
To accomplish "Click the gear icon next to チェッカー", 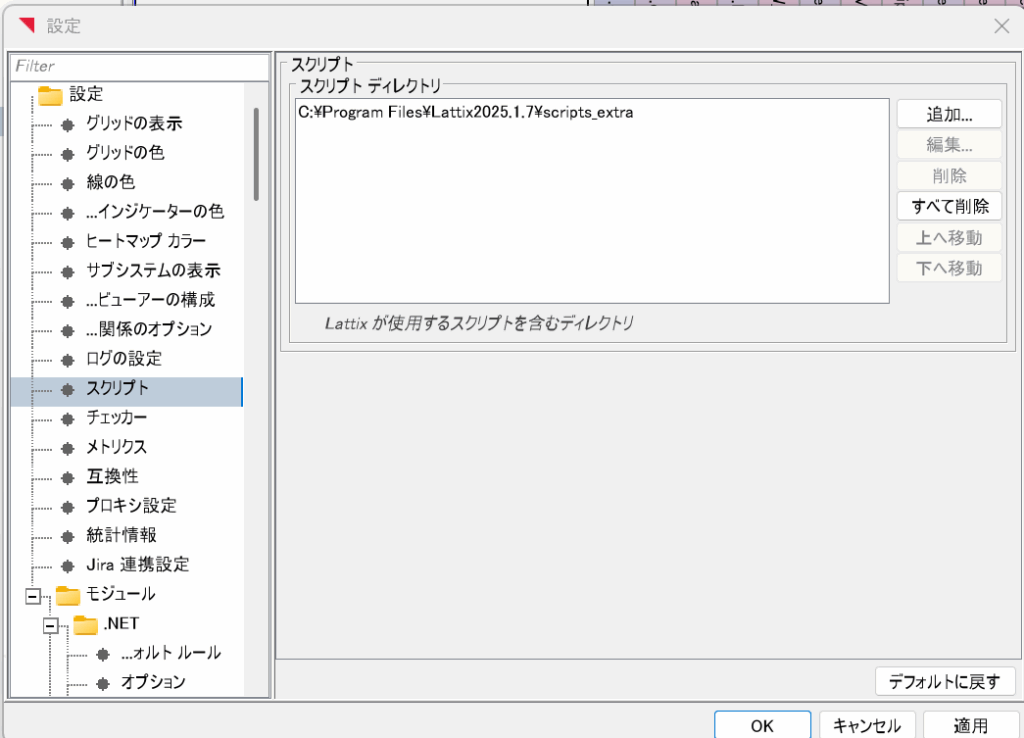I will 68,418.
